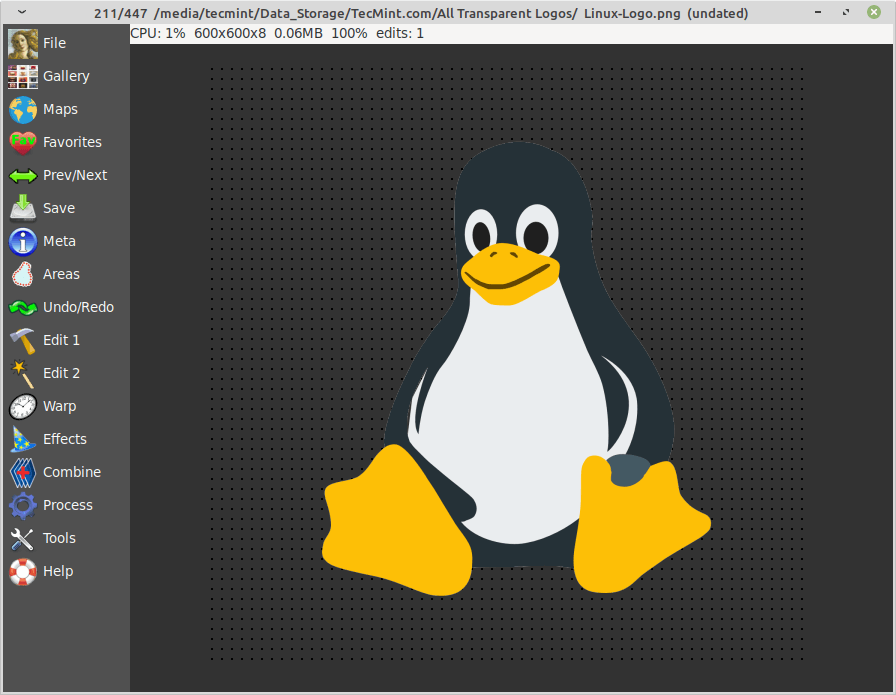
Task: Save the image using the Save icon
Action: (x=23, y=208)
